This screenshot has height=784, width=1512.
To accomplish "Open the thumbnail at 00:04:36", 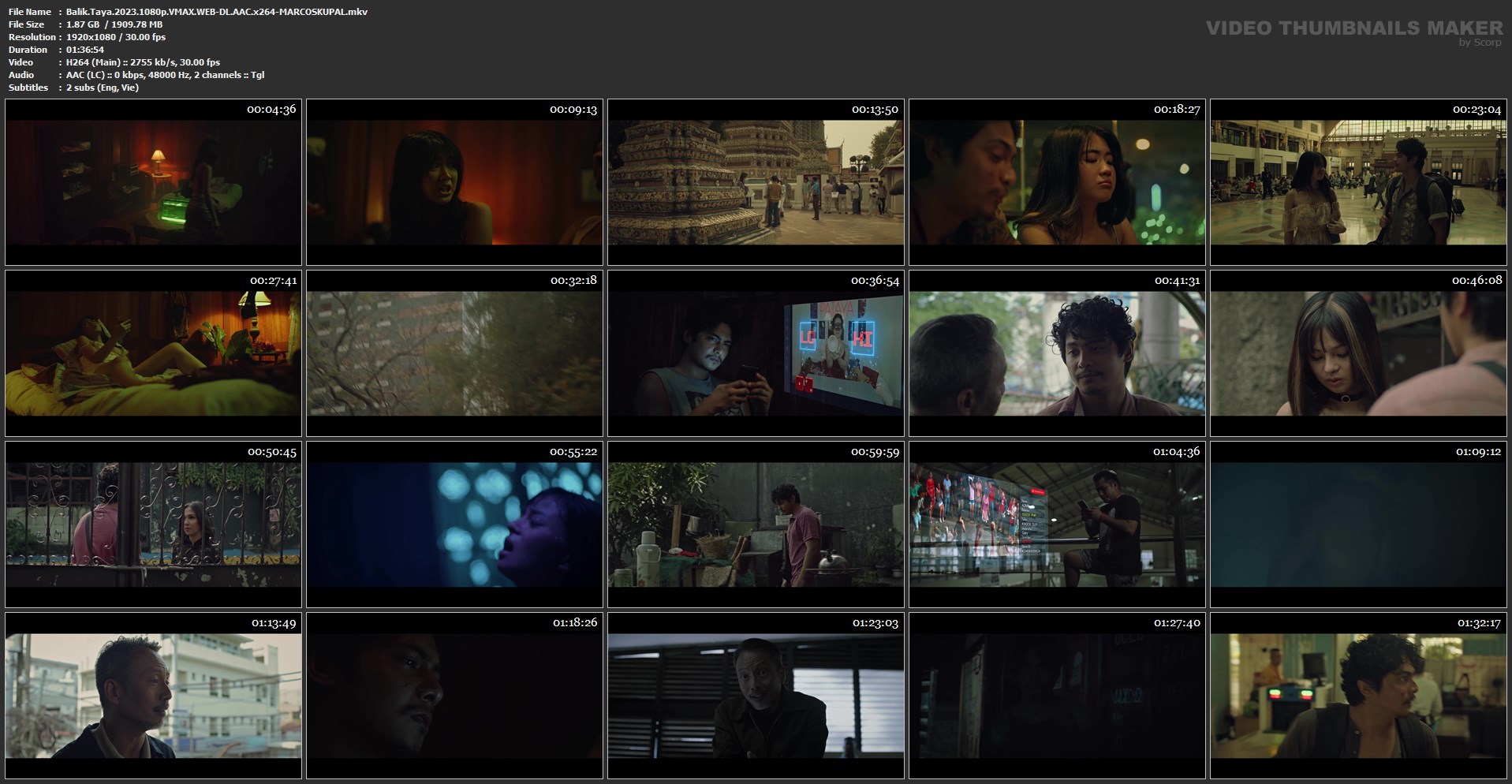I will click(153, 182).
